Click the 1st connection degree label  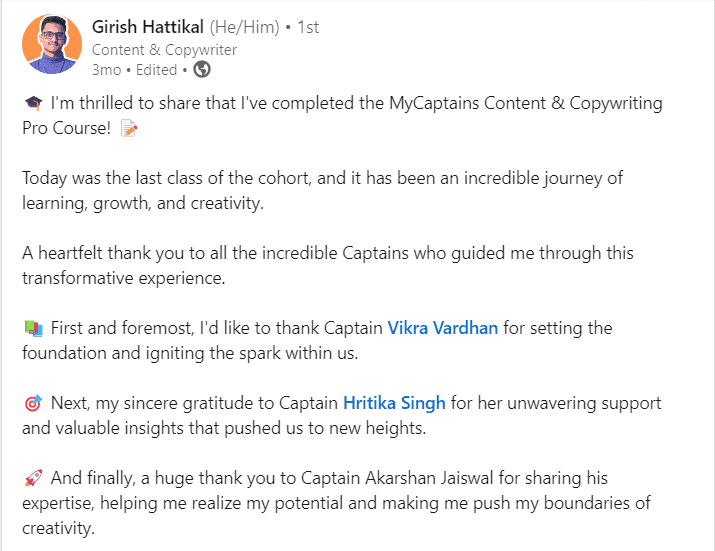coord(308,27)
